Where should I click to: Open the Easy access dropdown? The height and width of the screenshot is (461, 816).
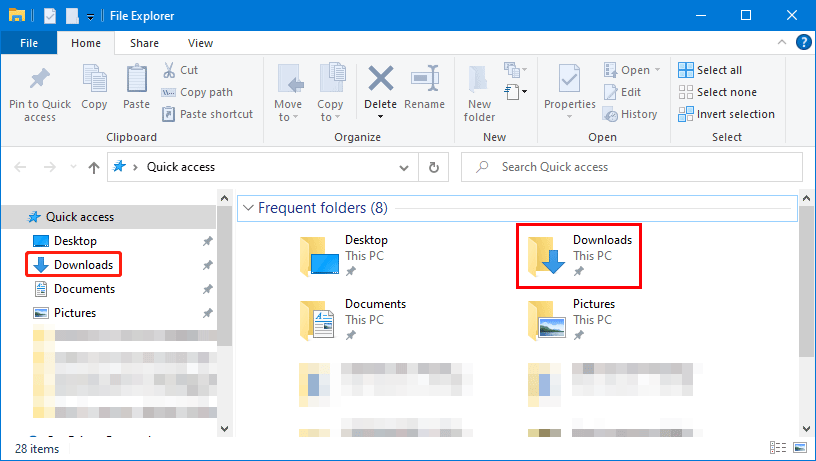pos(515,69)
